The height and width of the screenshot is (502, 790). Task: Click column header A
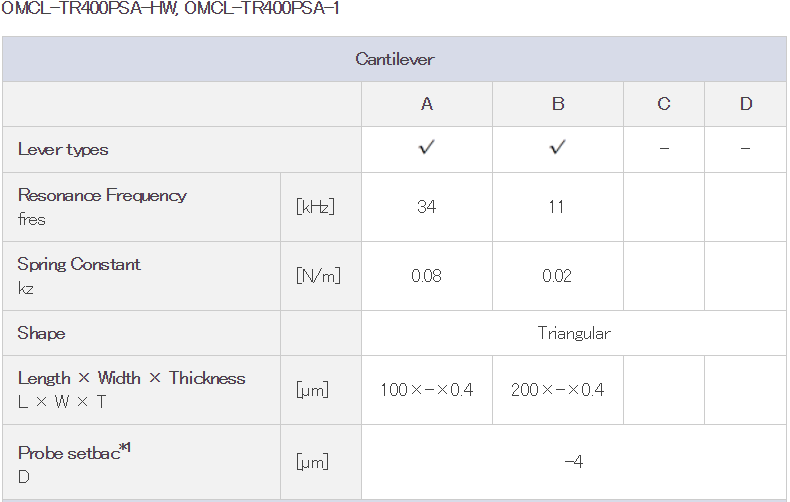427,104
